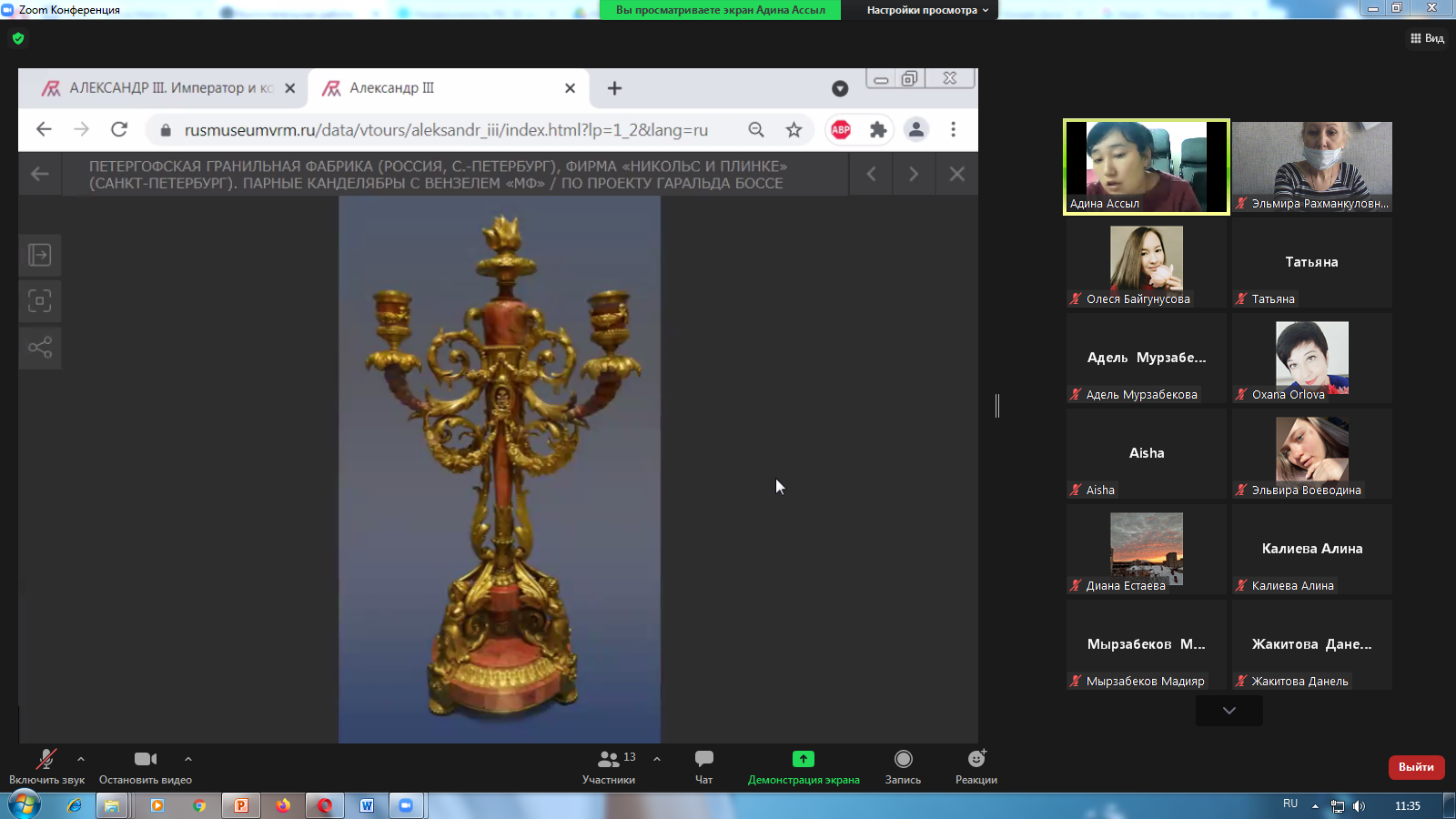This screenshot has height=819, width=1456.
Task: Open the Реакции reactions menu
Action: 976,767
